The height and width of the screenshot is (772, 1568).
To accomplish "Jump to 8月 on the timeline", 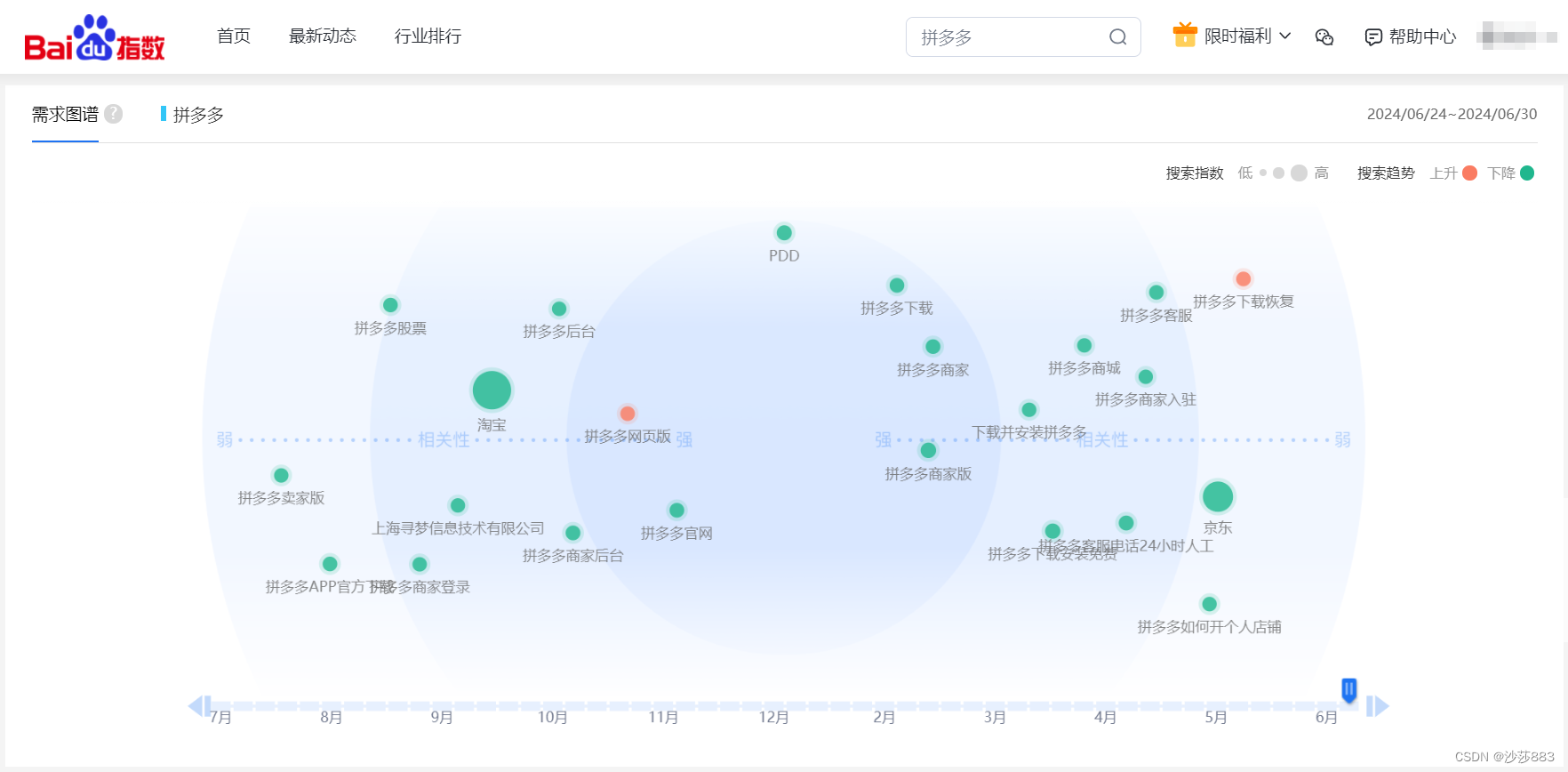I will (332, 717).
